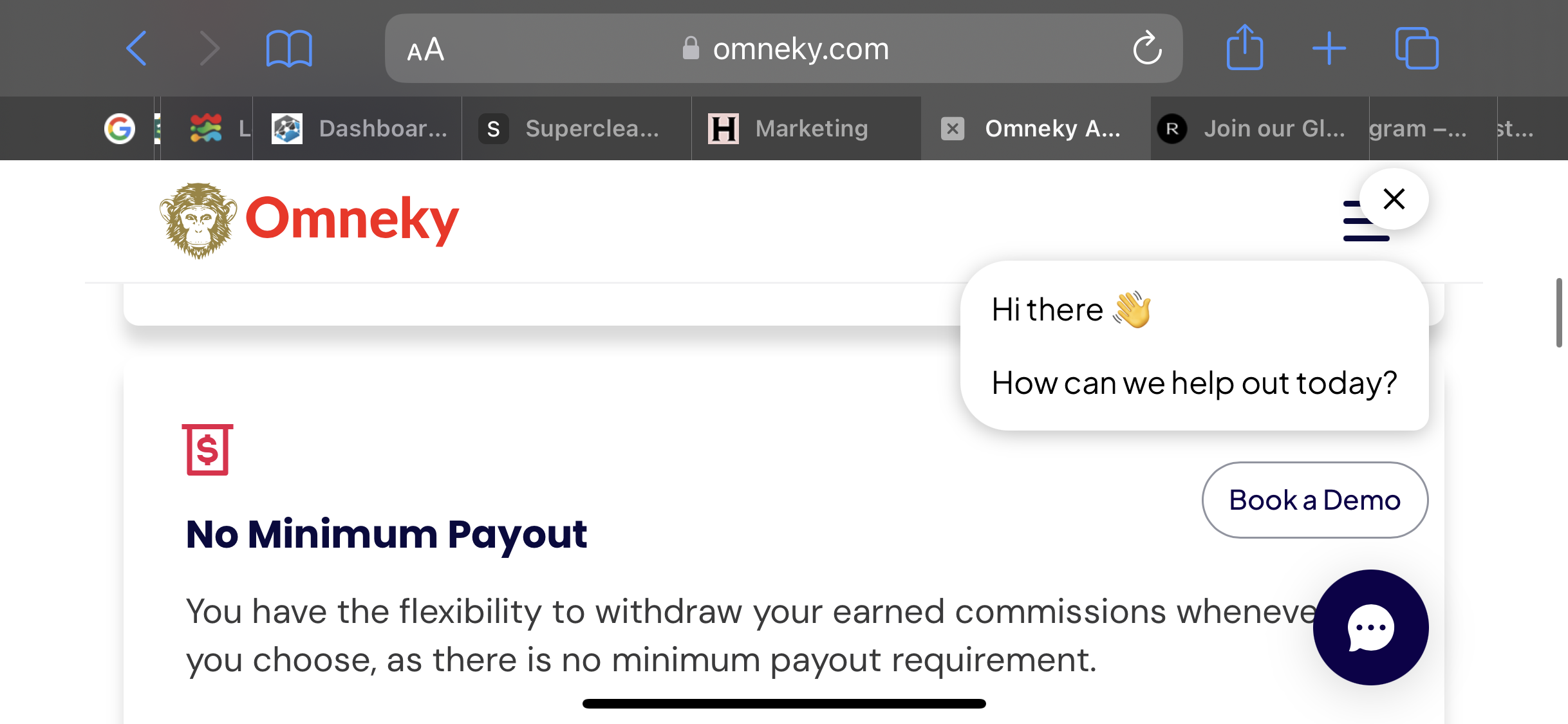The height and width of the screenshot is (724, 1568).
Task: Switch to the Dashboard tab
Action: point(358,129)
